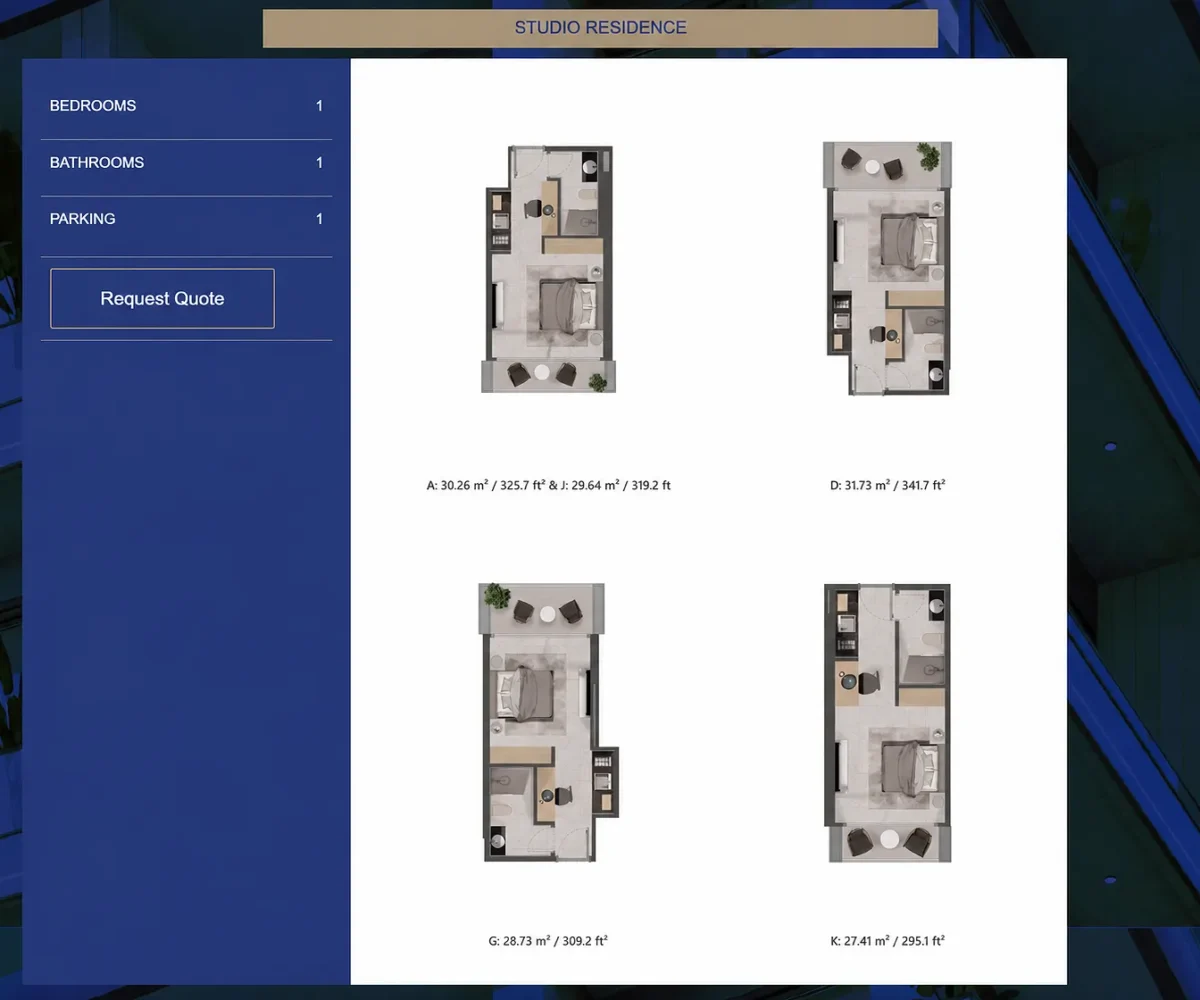
Task: Click the G: 28.73 m² / 309.2 ft² caption
Action: [x=548, y=941]
